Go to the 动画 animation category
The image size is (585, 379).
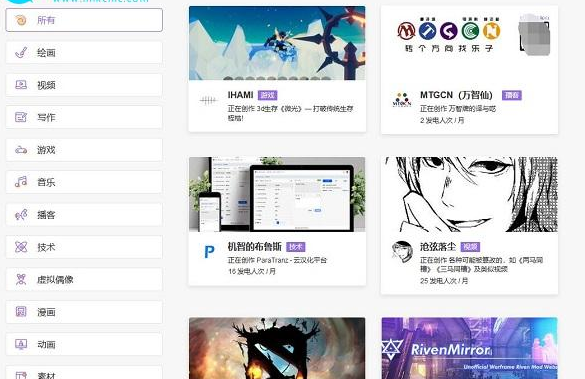[84, 344]
